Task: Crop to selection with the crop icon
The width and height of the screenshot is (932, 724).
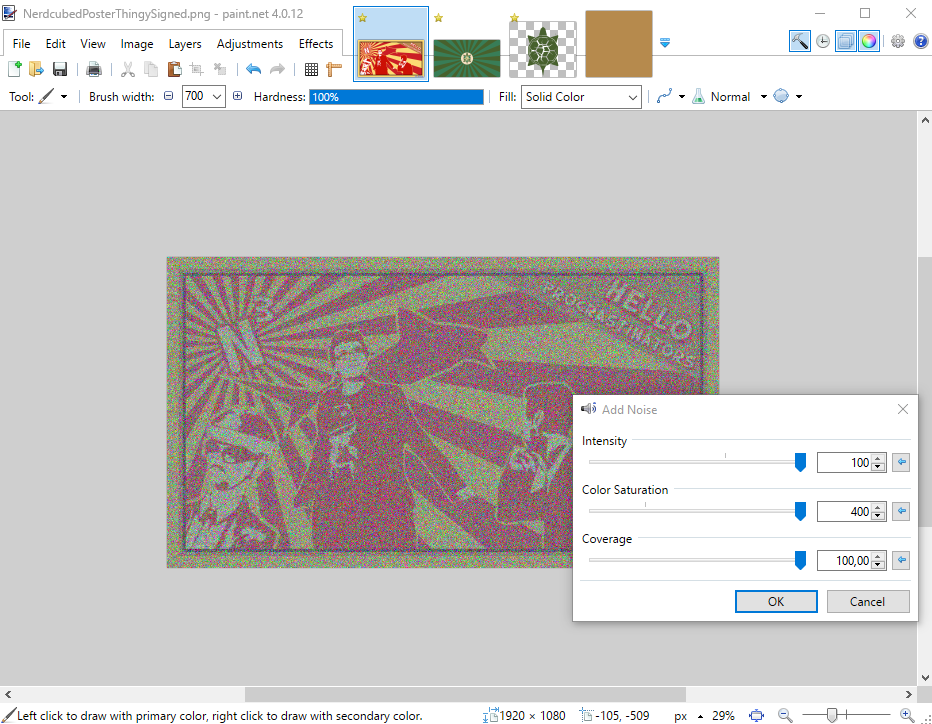Action: click(197, 69)
